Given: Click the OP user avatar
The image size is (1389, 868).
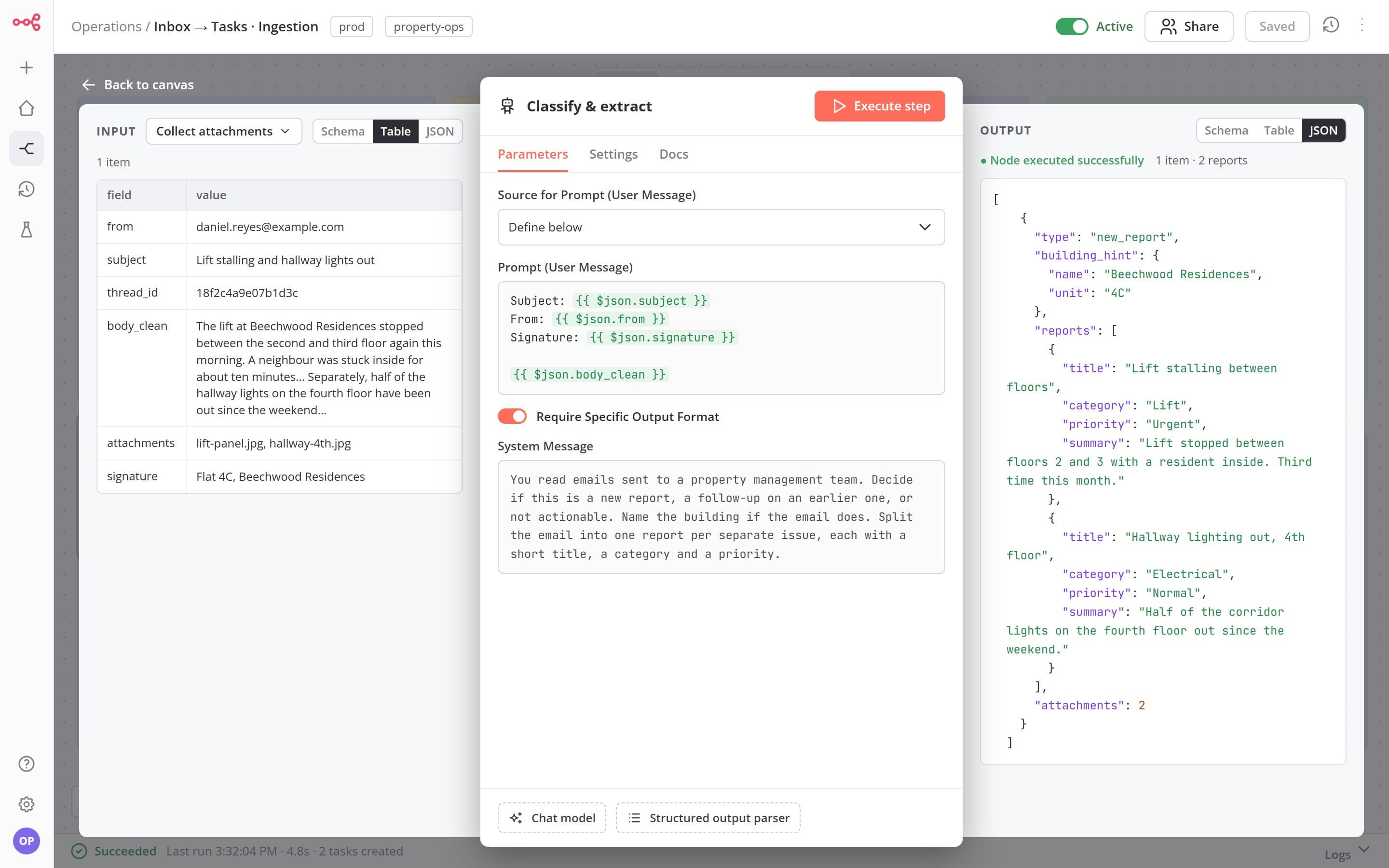Looking at the screenshot, I should pyautogui.click(x=27, y=841).
